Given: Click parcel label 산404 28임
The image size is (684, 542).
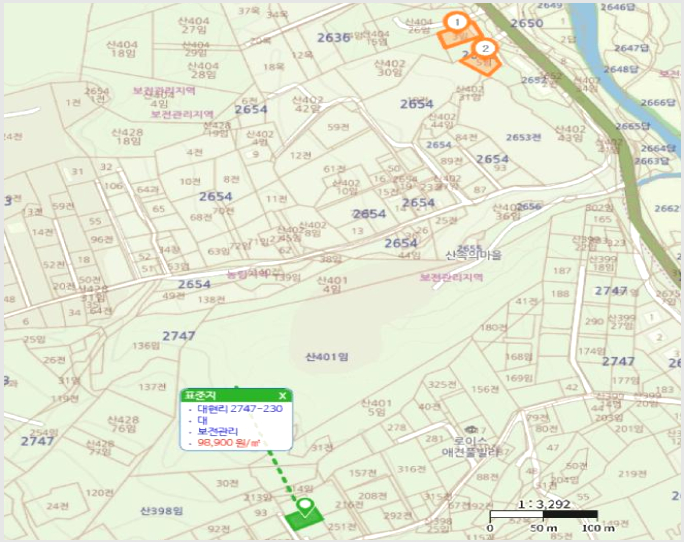Looking at the screenshot, I should click(203, 70).
